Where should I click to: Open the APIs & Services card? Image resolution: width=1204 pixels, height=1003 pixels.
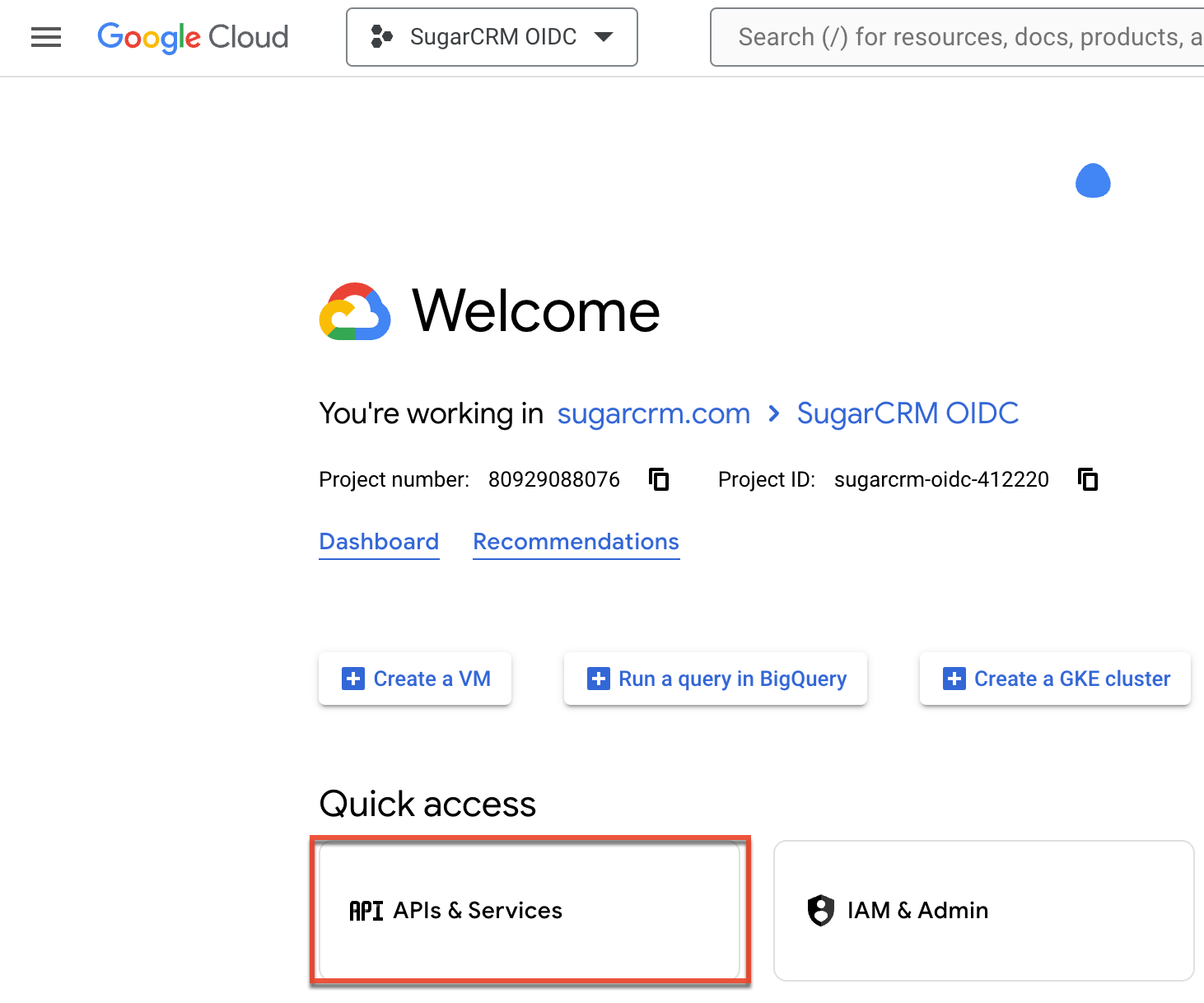tap(530, 910)
